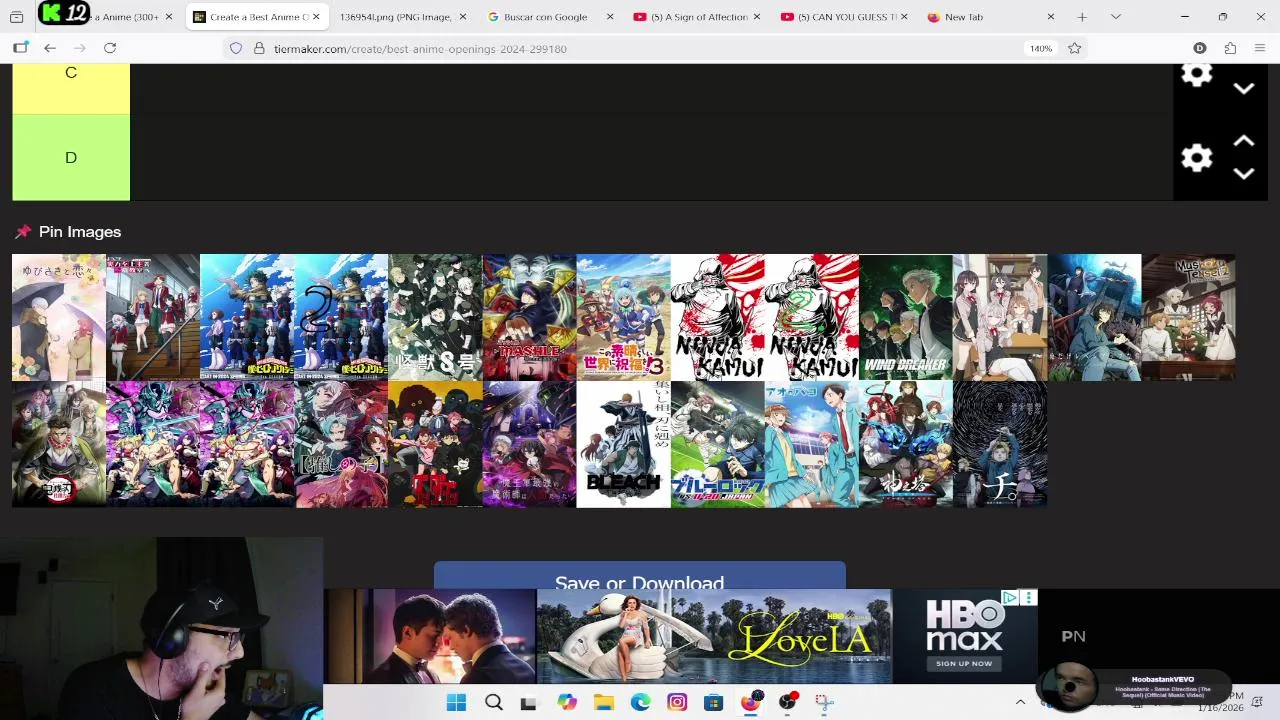
Task: Move tier D row down with arrow
Action: [1243, 174]
